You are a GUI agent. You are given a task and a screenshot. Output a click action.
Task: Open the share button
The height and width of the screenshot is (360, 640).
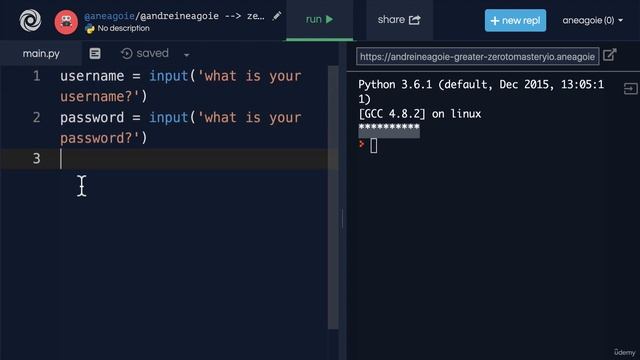pos(399,20)
